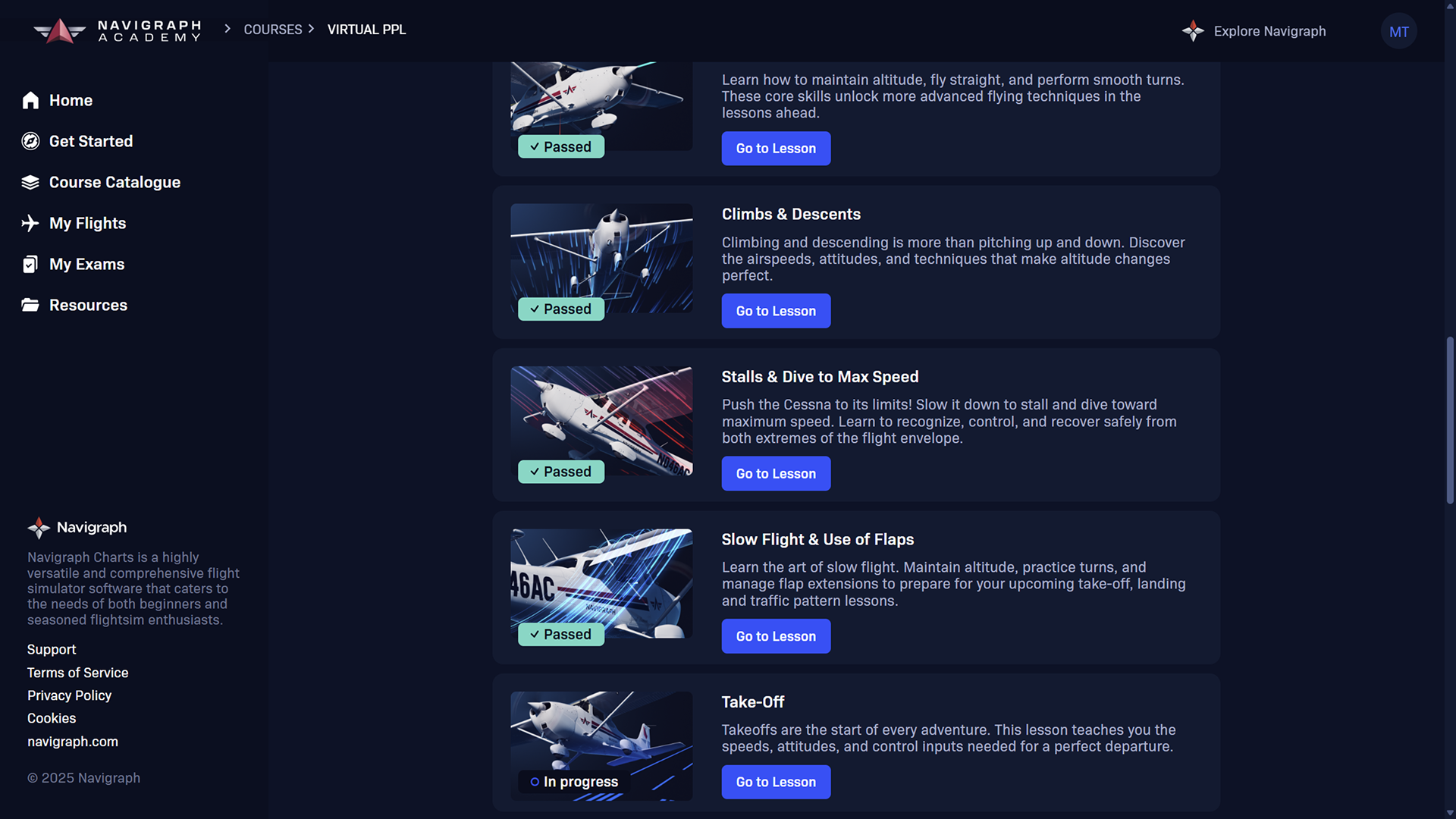Click the scrollbar down arrow

[x=1450, y=812]
